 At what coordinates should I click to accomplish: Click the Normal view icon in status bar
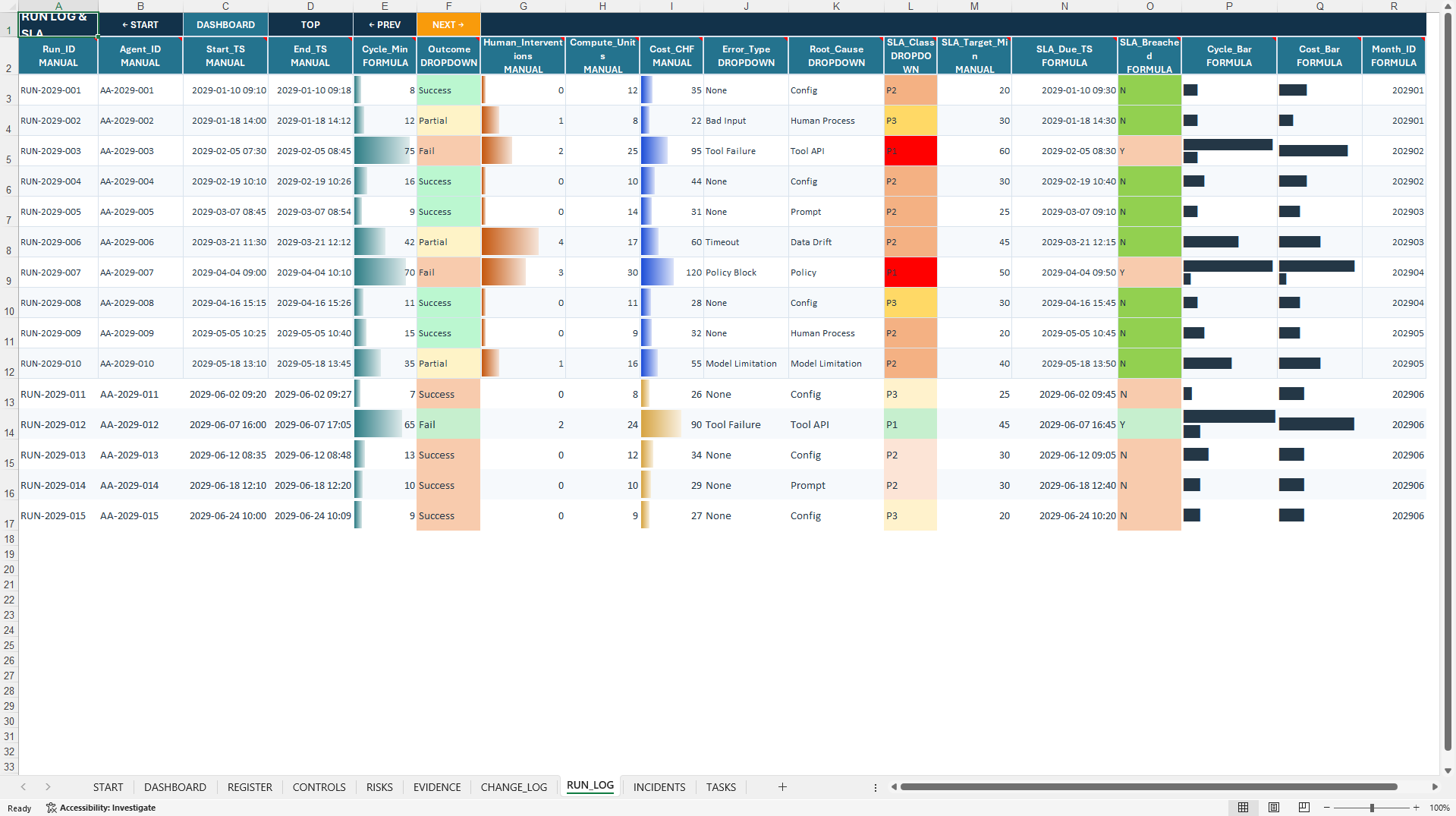click(x=1243, y=808)
